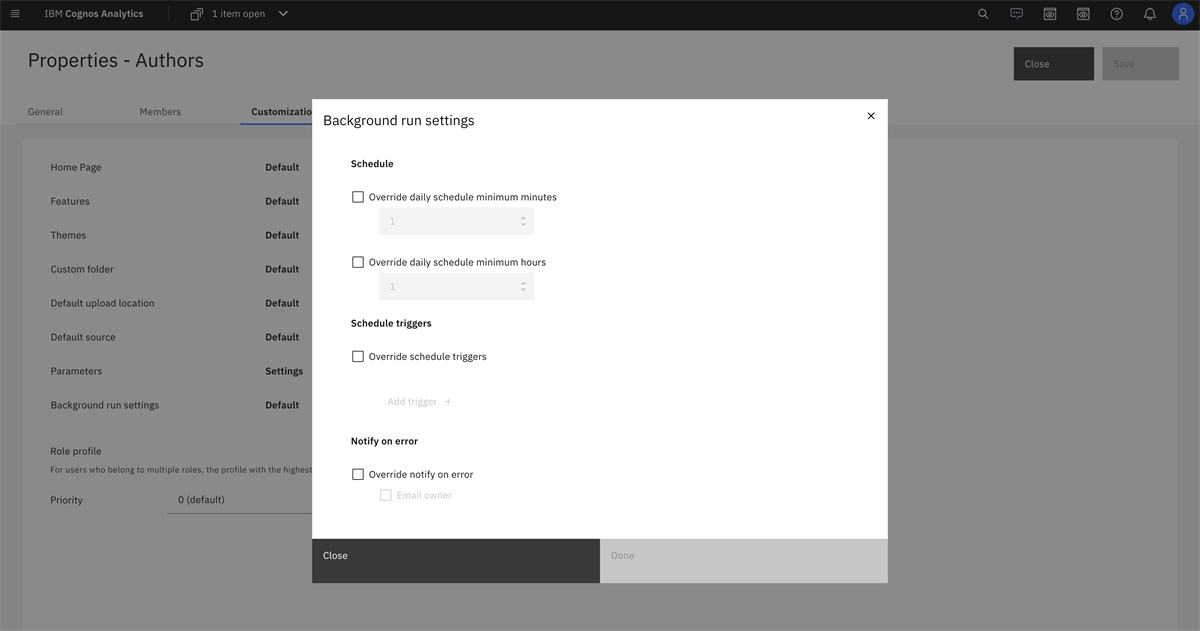Click the plus icon beside Add trigger
1200x631 pixels.
coord(448,402)
